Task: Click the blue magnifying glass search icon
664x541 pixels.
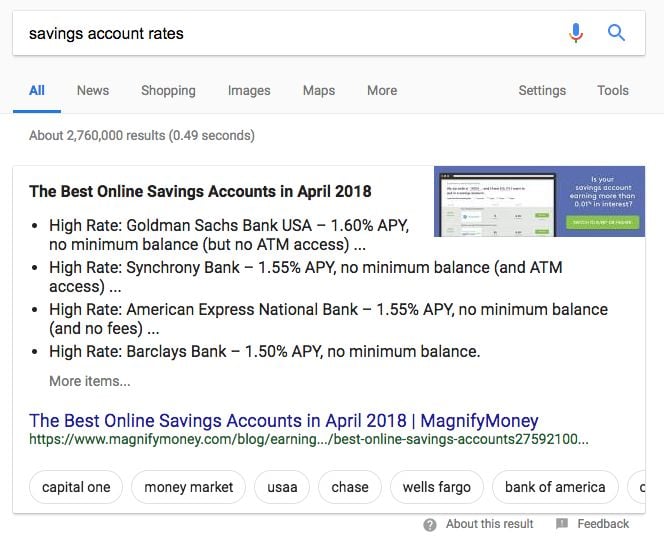Action: click(x=617, y=33)
